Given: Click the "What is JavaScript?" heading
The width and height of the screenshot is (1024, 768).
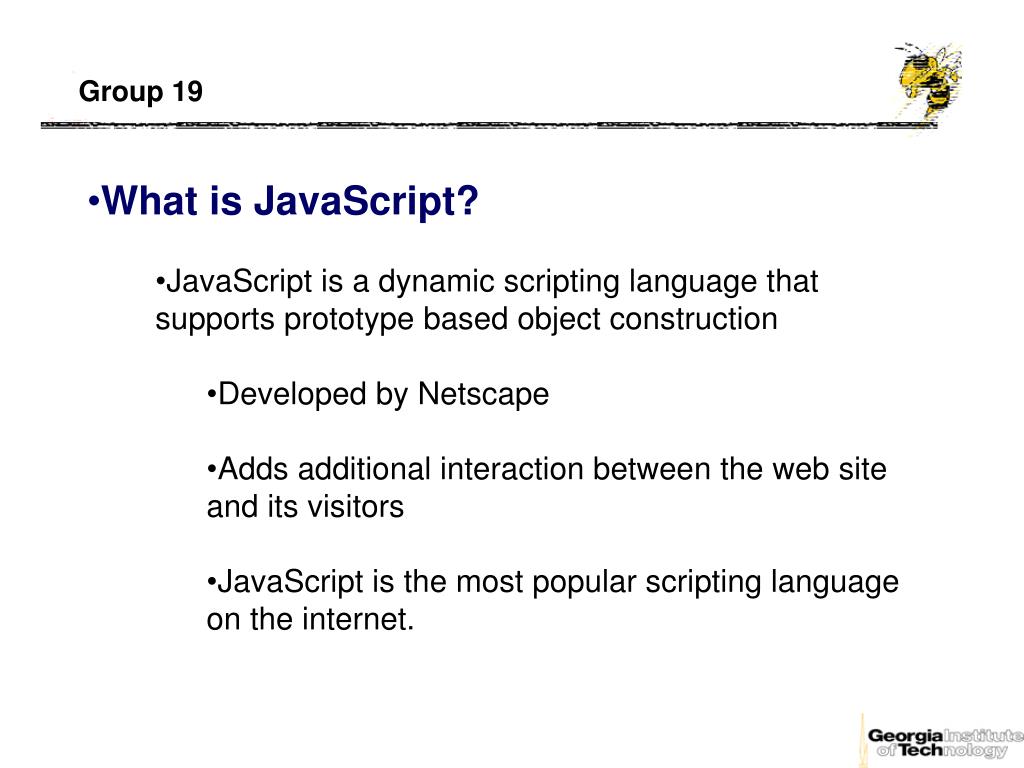Looking at the screenshot, I should pos(283,200).
